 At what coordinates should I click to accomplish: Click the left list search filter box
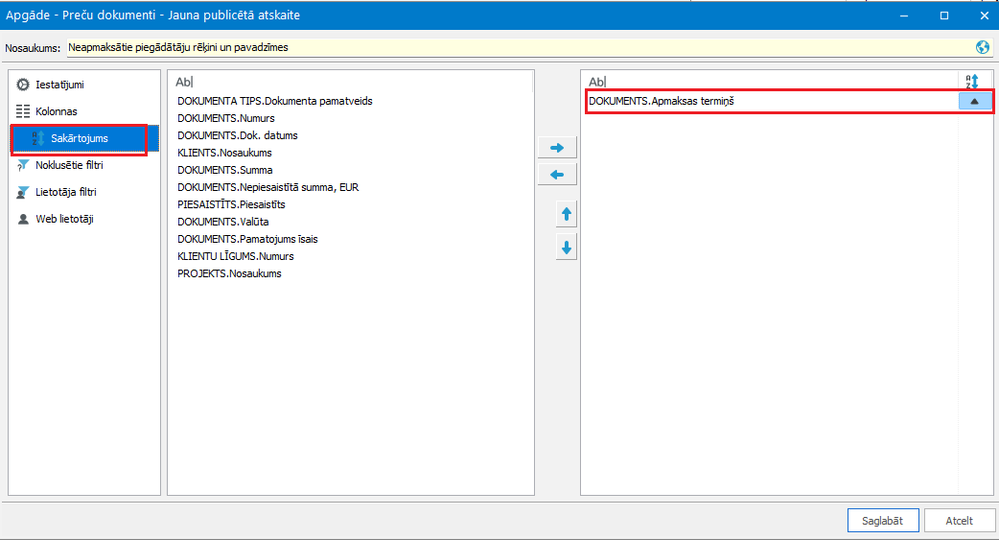(x=350, y=82)
